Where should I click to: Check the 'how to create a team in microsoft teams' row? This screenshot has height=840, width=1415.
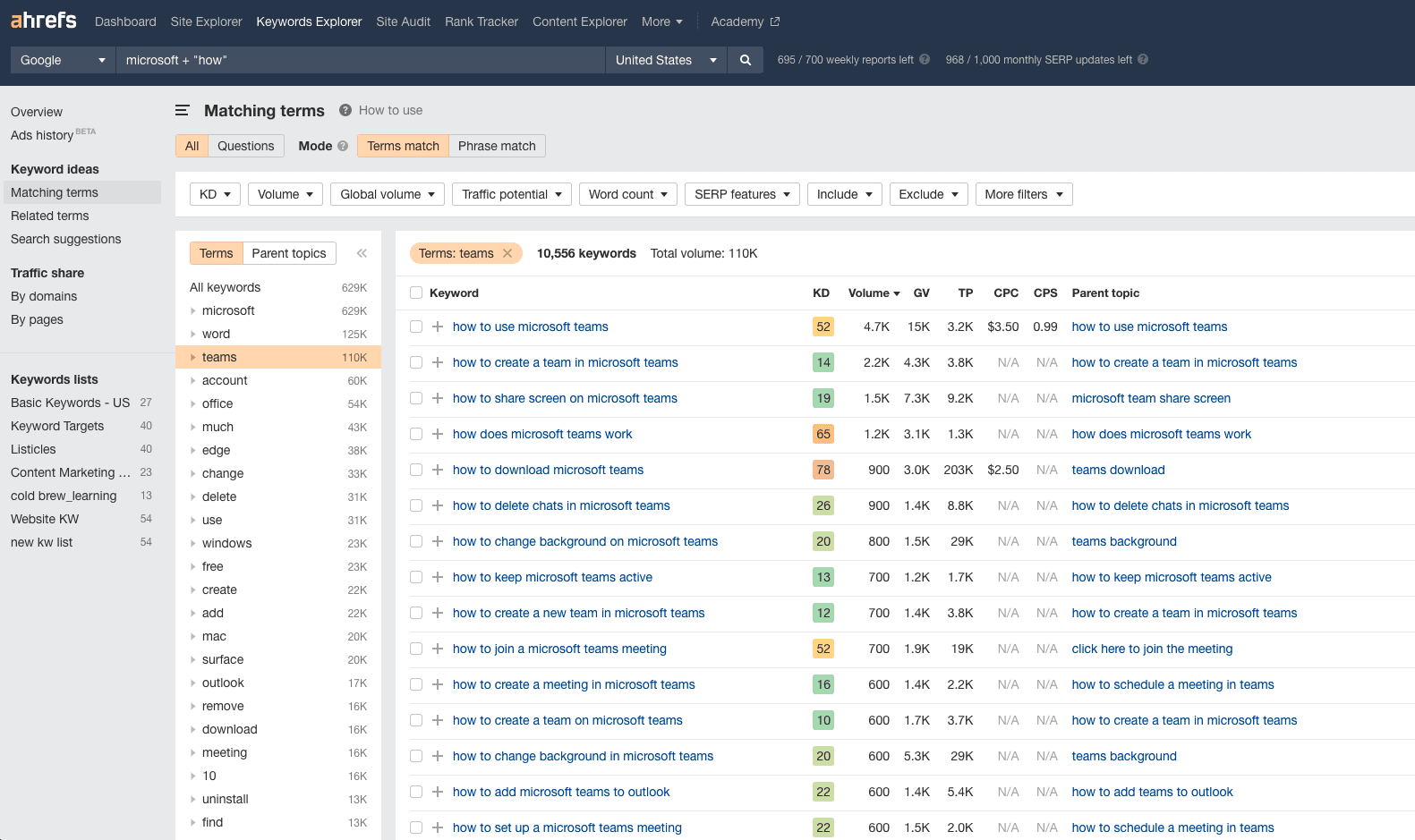(x=416, y=362)
